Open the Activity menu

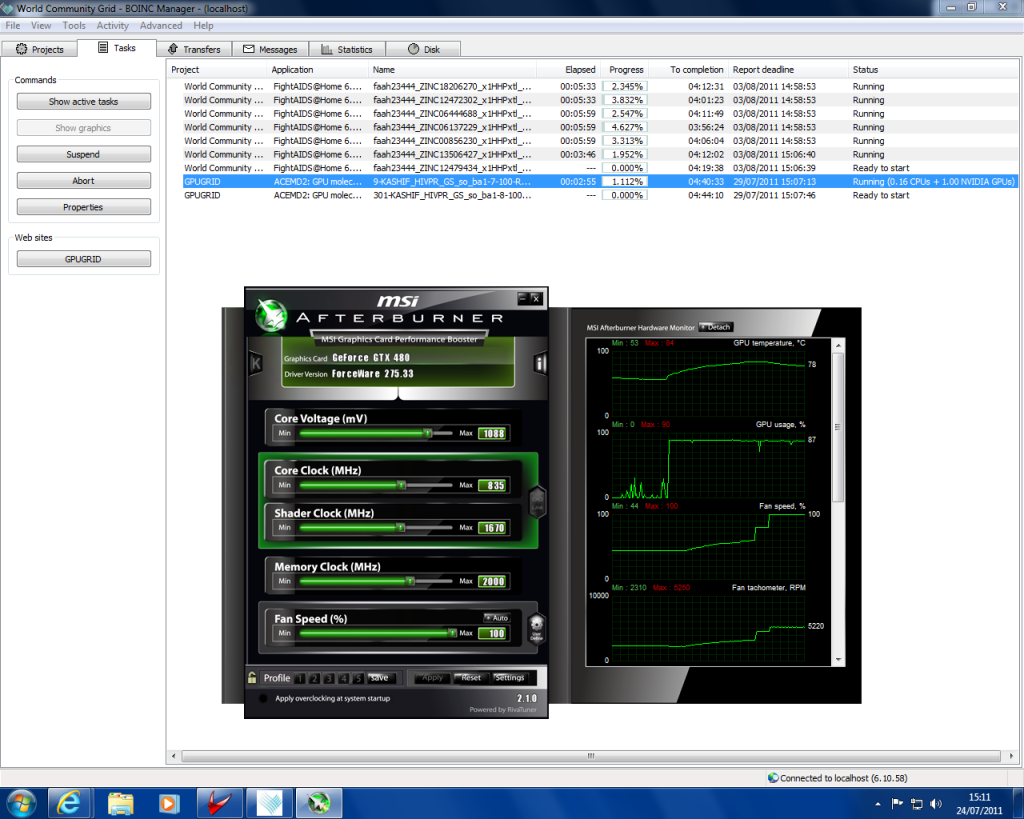tap(112, 25)
